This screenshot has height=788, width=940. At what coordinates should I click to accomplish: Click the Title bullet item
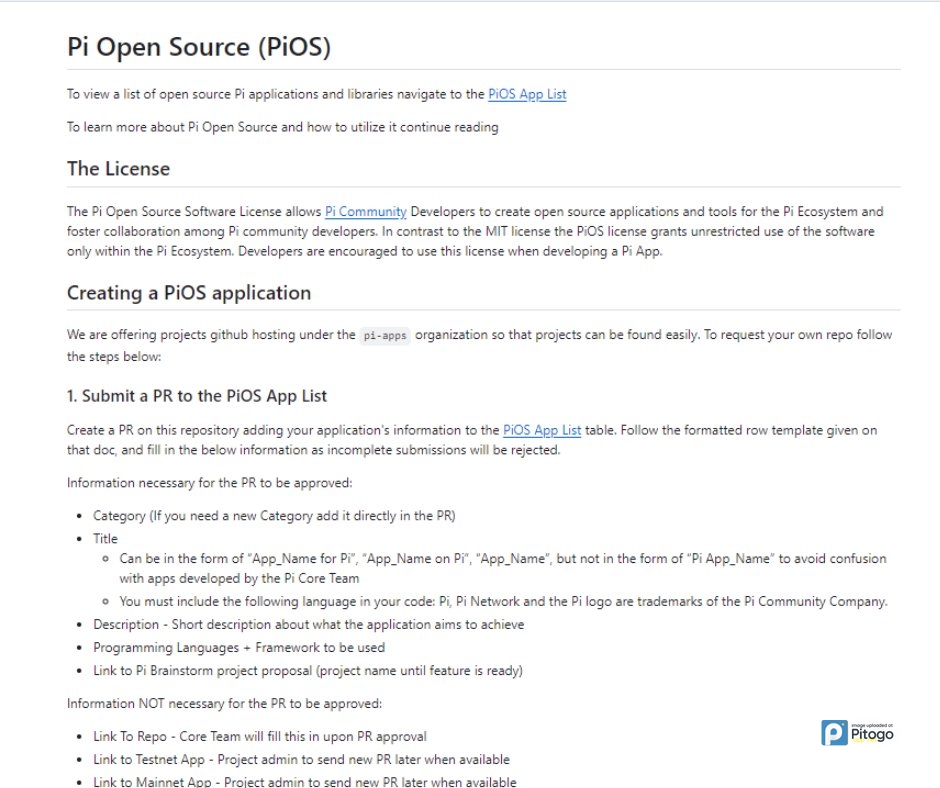pos(105,538)
